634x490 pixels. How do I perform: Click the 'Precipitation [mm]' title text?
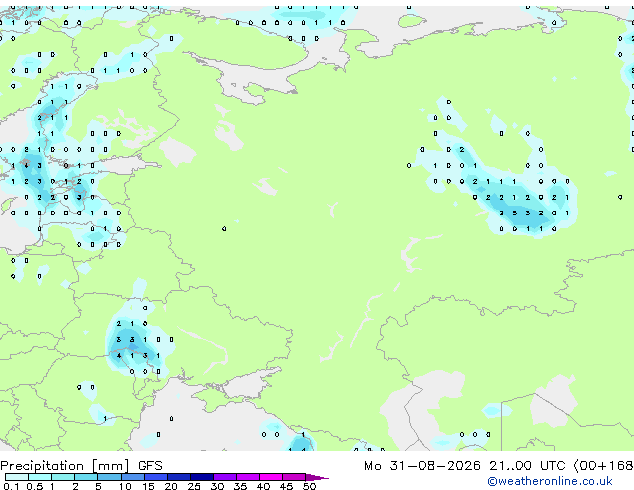point(65,466)
